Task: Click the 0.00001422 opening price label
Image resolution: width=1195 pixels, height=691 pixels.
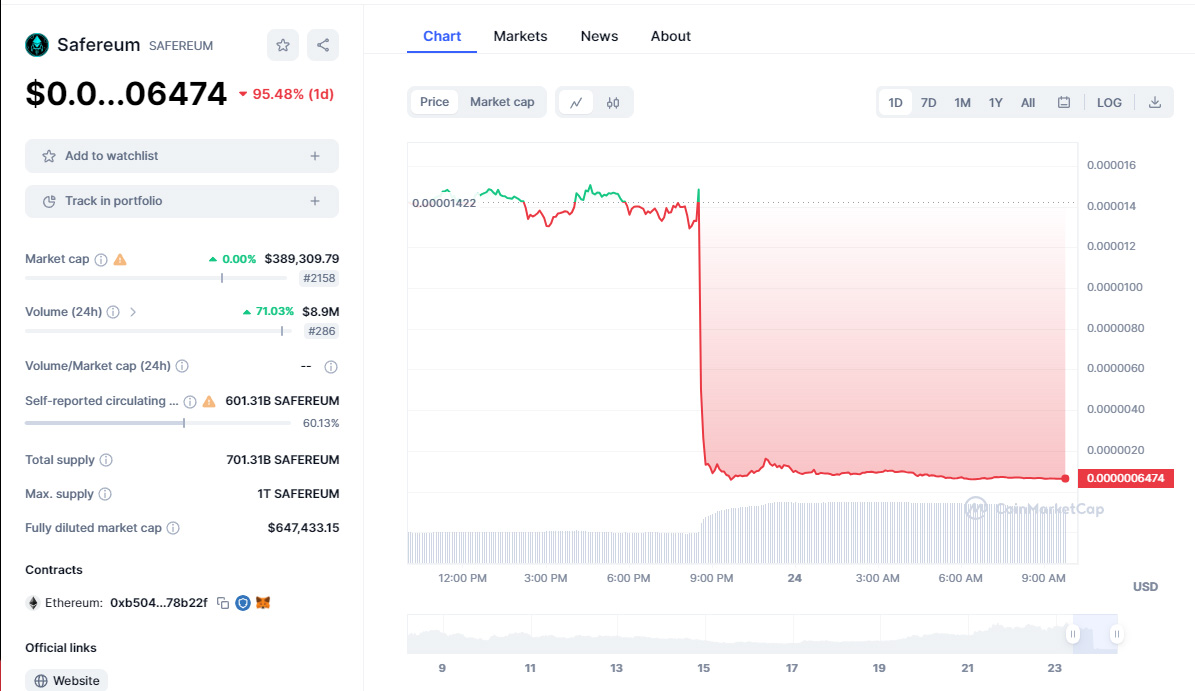Action: point(444,203)
